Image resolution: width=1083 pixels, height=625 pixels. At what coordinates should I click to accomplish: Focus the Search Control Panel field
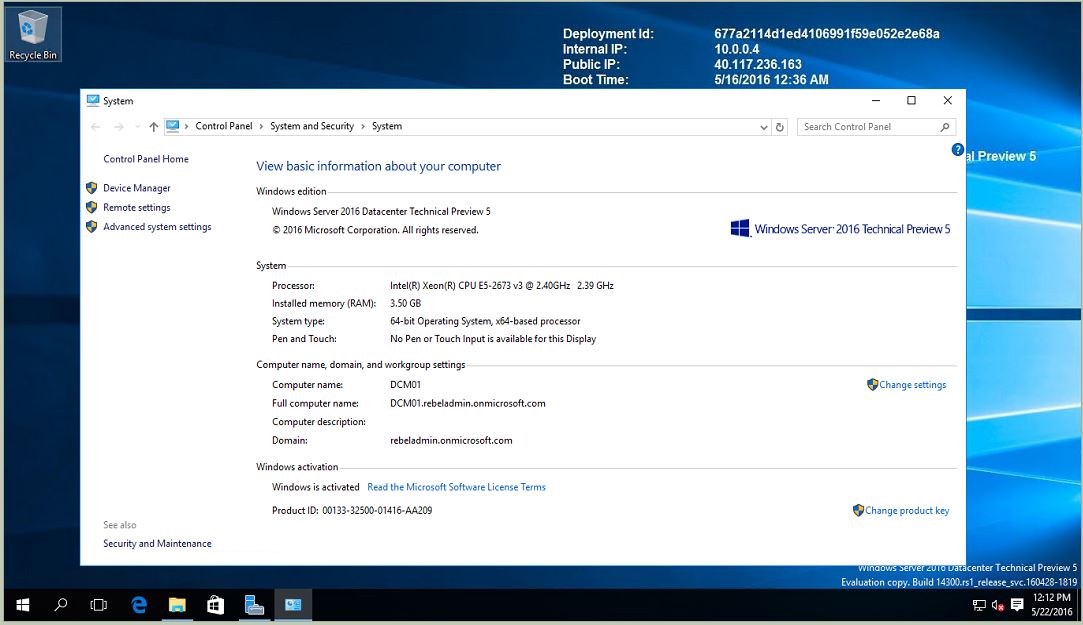point(876,127)
